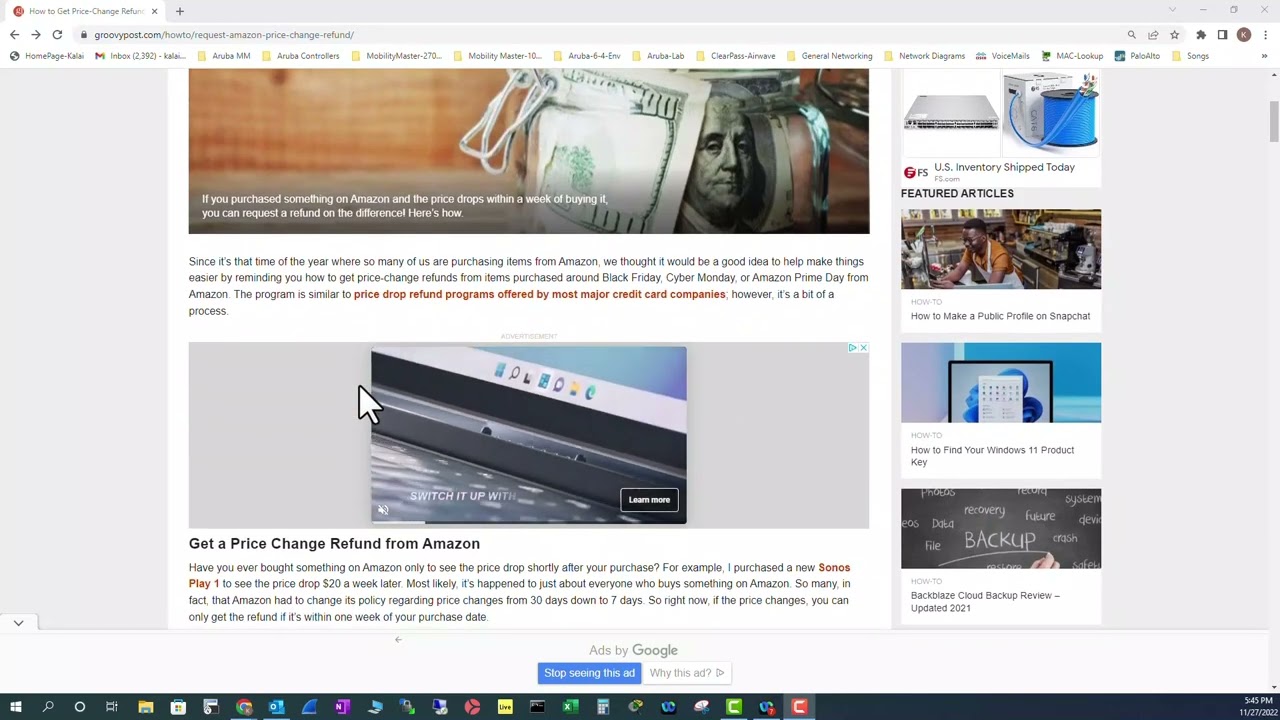Open a new browser tab
1280x720 pixels.
tap(180, 11)
